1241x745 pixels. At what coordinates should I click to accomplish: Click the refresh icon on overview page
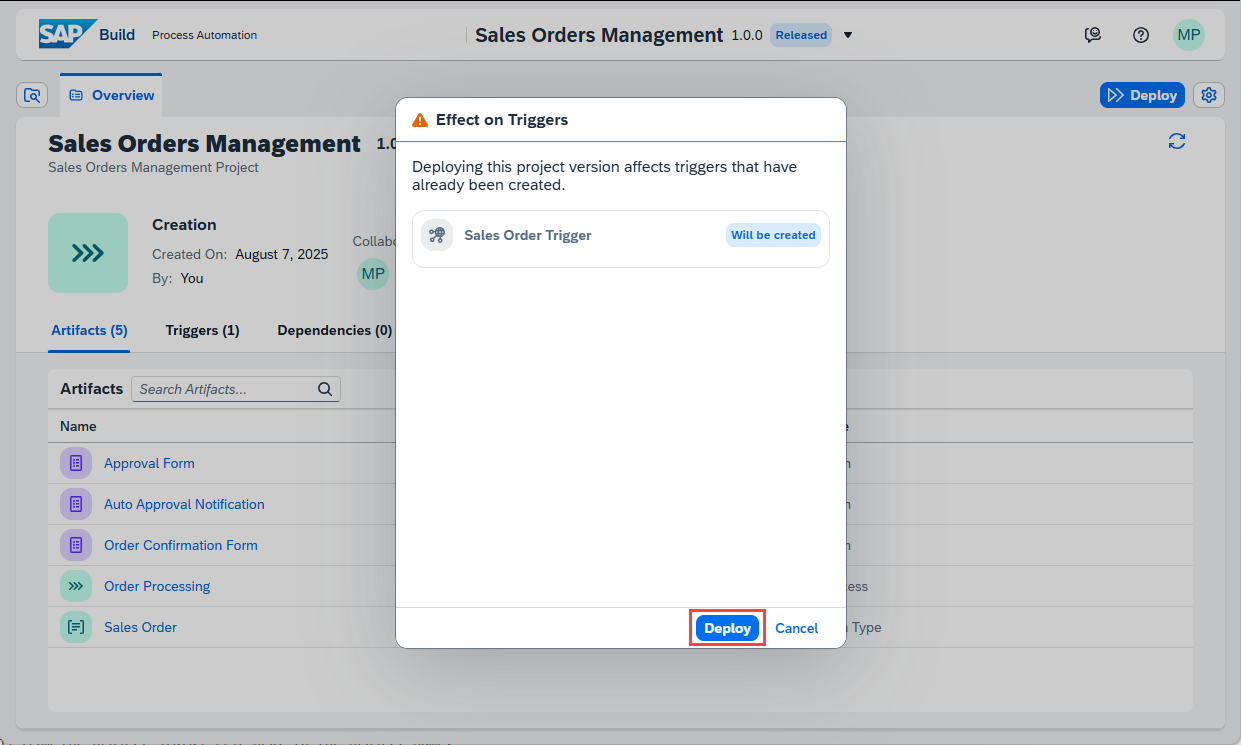1177,141
